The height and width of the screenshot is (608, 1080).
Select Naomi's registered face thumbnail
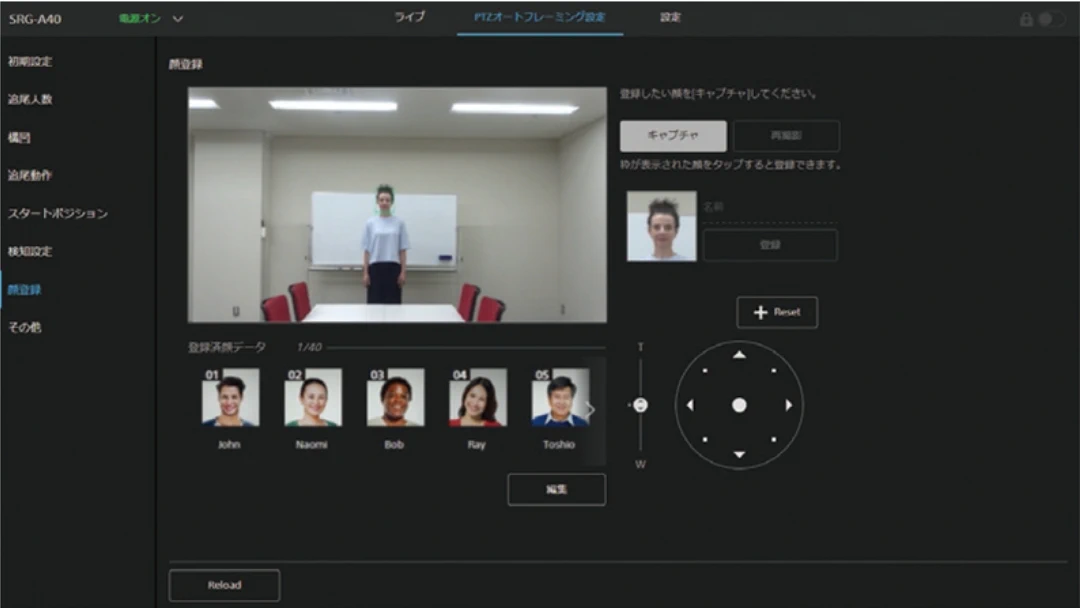[x=312, y=398]
